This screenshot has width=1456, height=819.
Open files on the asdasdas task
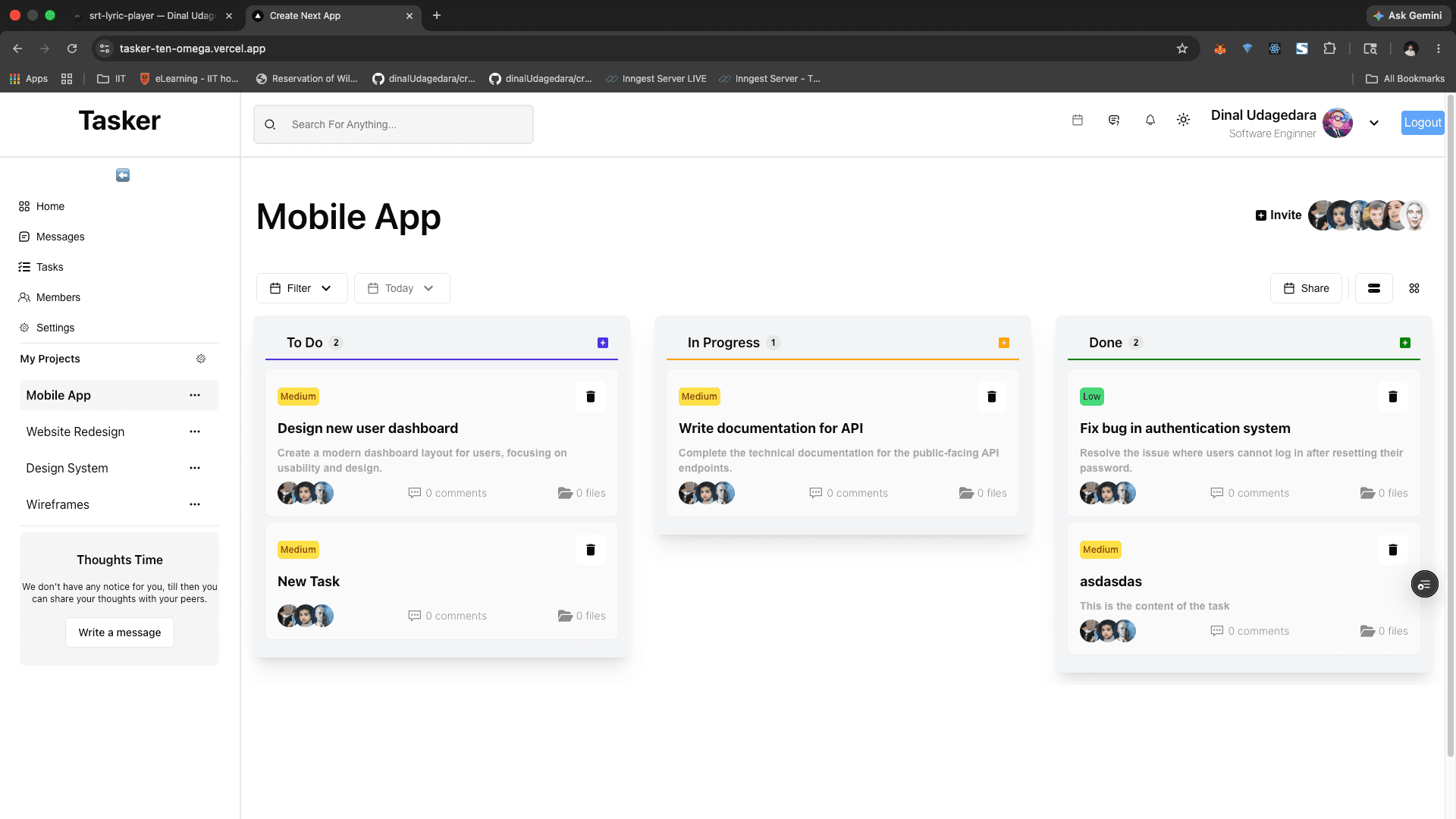[1384, 631]
